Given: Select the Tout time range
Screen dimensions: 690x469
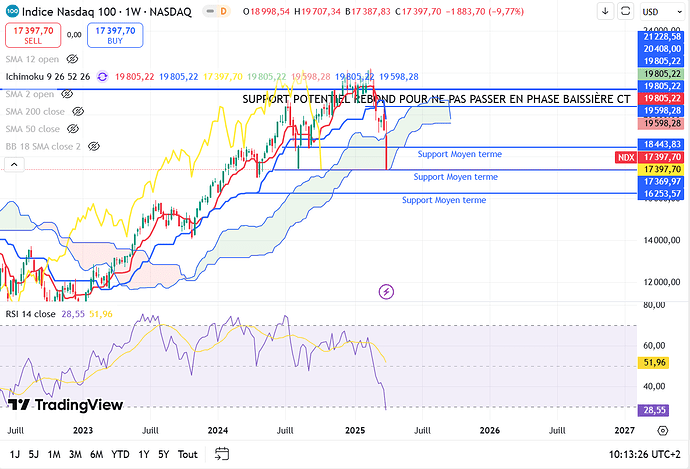Looking at the screenshot, I should pyautogui.click(x=187, y=454).
